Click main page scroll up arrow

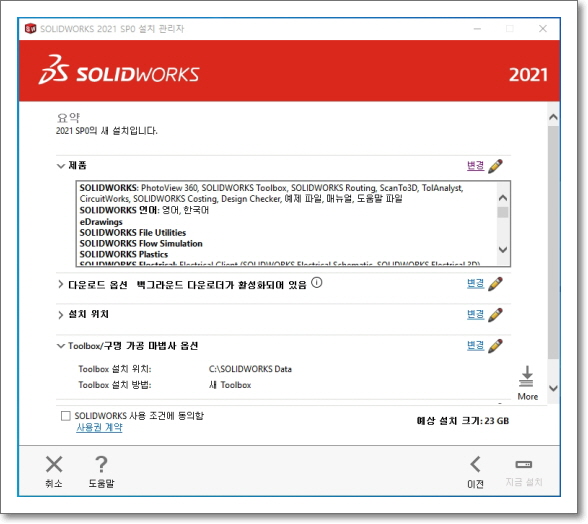click(553, 117)
